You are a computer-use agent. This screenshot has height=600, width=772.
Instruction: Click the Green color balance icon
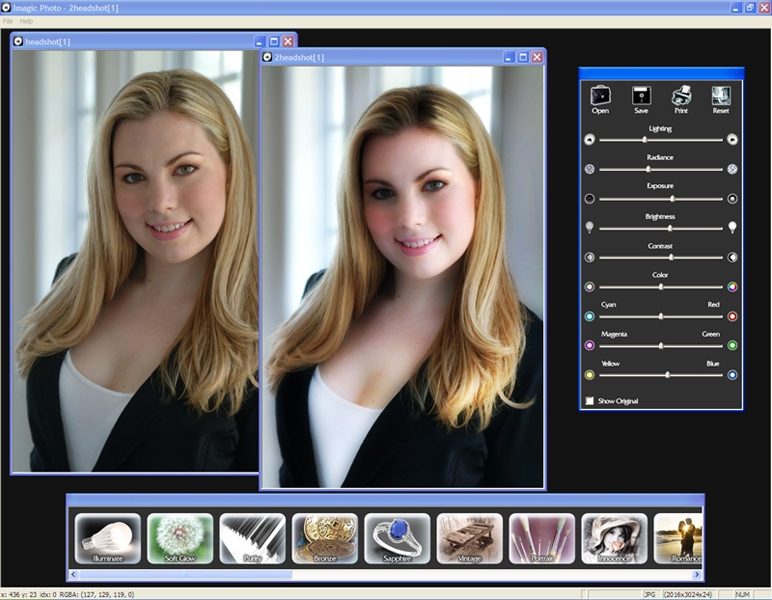[732, 345]
